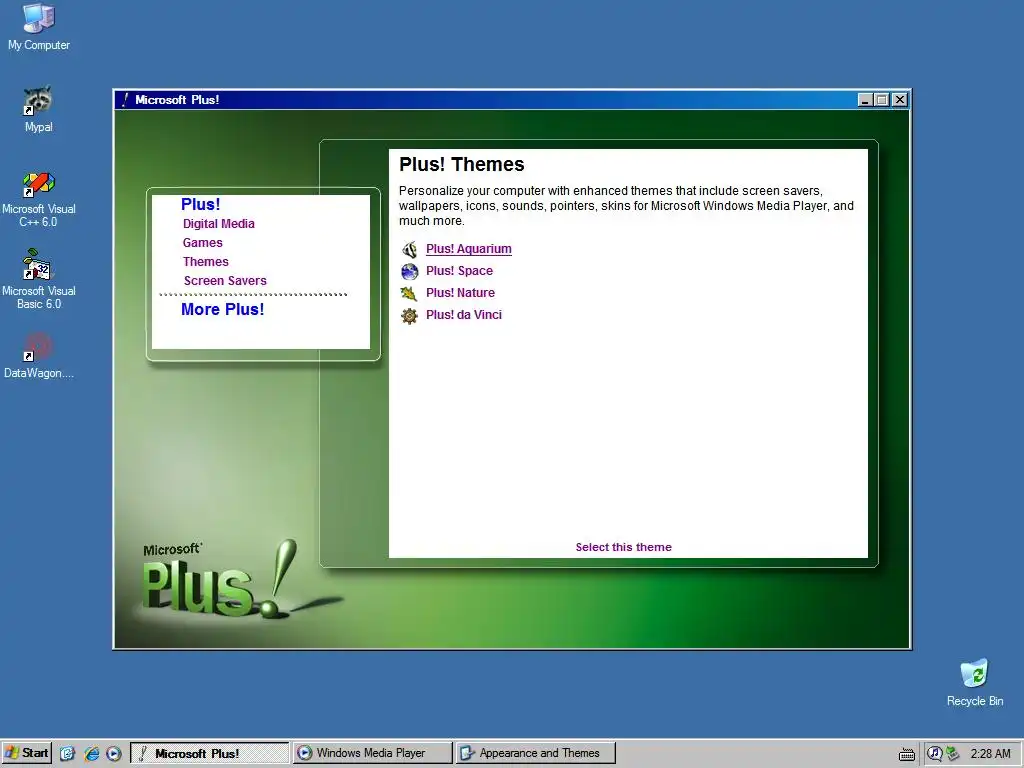Switch to Microsoft Plus! taskbar button

click(210, 753)
